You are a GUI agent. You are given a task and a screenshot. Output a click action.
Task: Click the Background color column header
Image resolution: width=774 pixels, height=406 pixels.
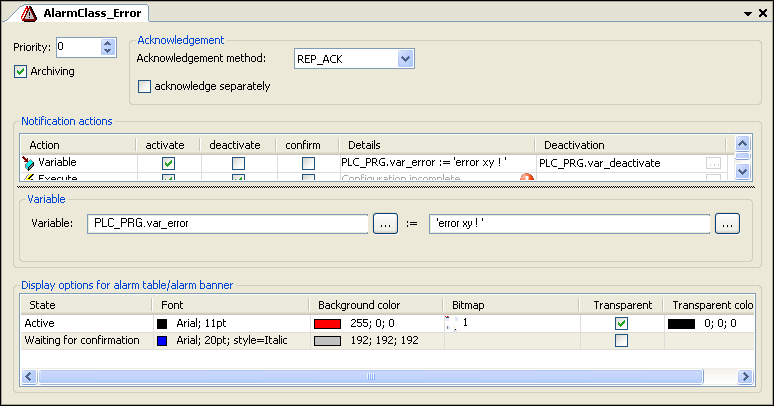click(x=376, y=305)
